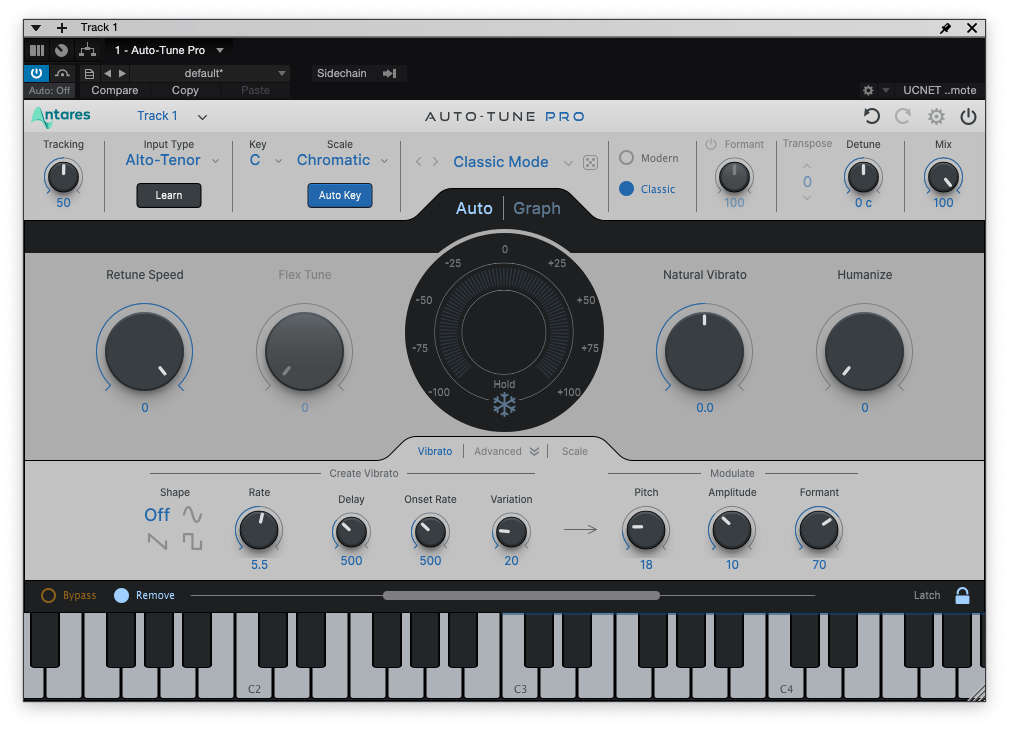1009x729 pixels.
Task: Click the Latch padlock icon
Action: tap(962, 595)
